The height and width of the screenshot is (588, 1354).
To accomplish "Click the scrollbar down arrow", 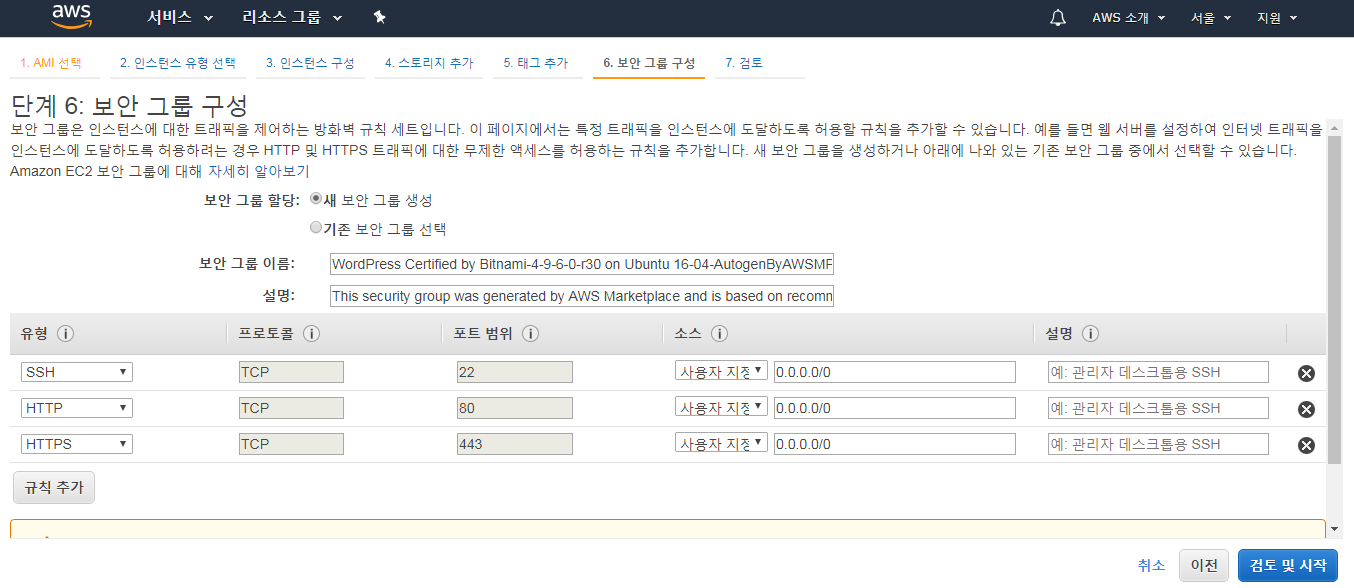I will coord(1334,528).
